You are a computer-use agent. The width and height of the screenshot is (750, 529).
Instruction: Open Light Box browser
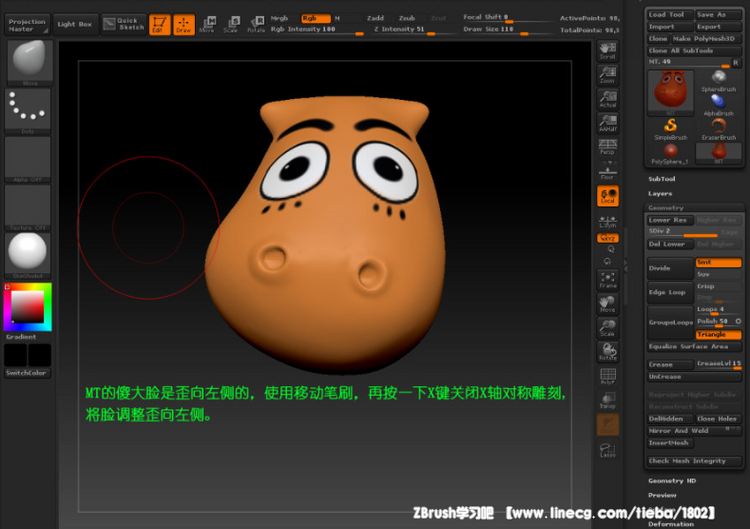75,24
